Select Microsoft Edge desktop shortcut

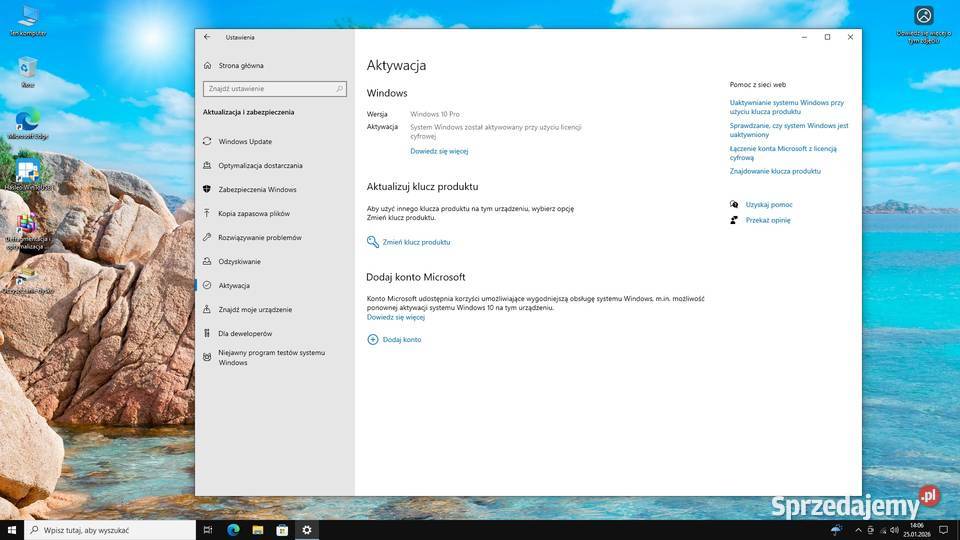pyautogui.click(x=28, y=124)
